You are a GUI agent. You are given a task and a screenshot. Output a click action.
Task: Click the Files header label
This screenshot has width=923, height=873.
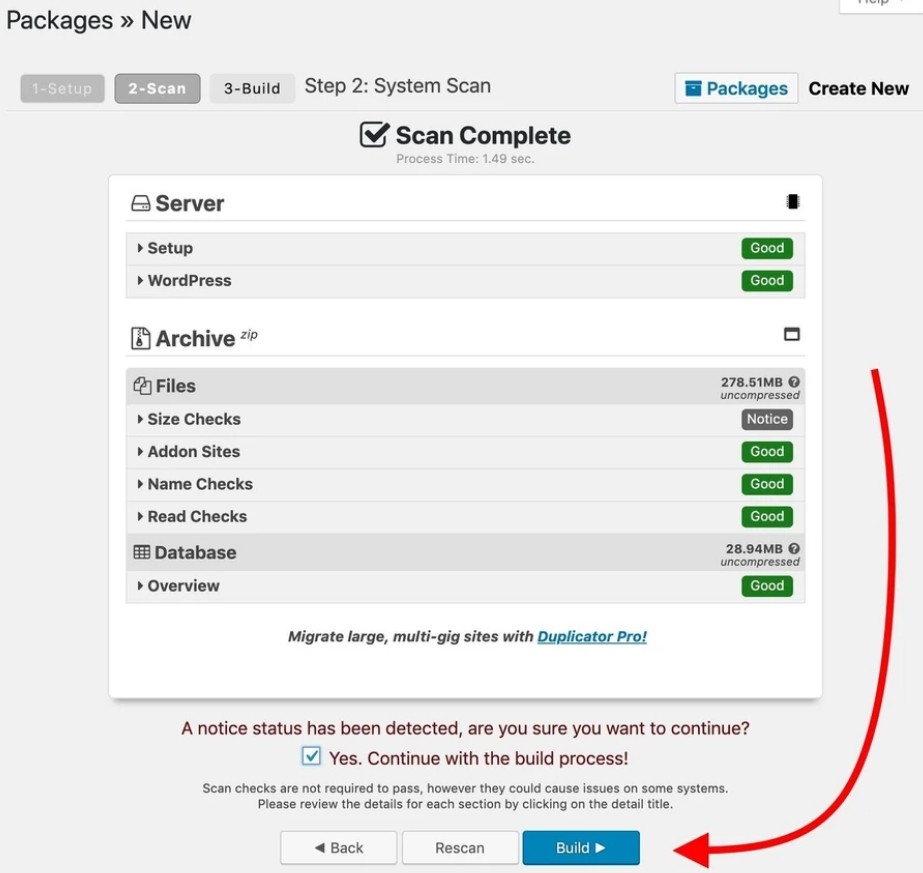pos(175,386)
